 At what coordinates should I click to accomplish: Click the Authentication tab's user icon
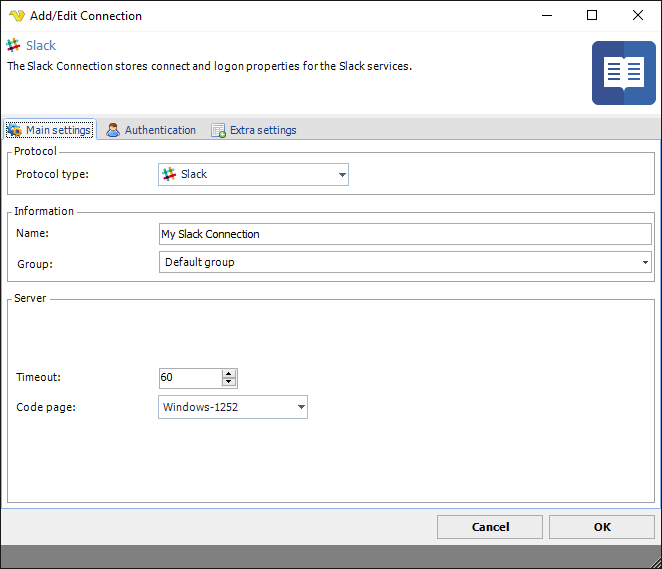point(114,130)
